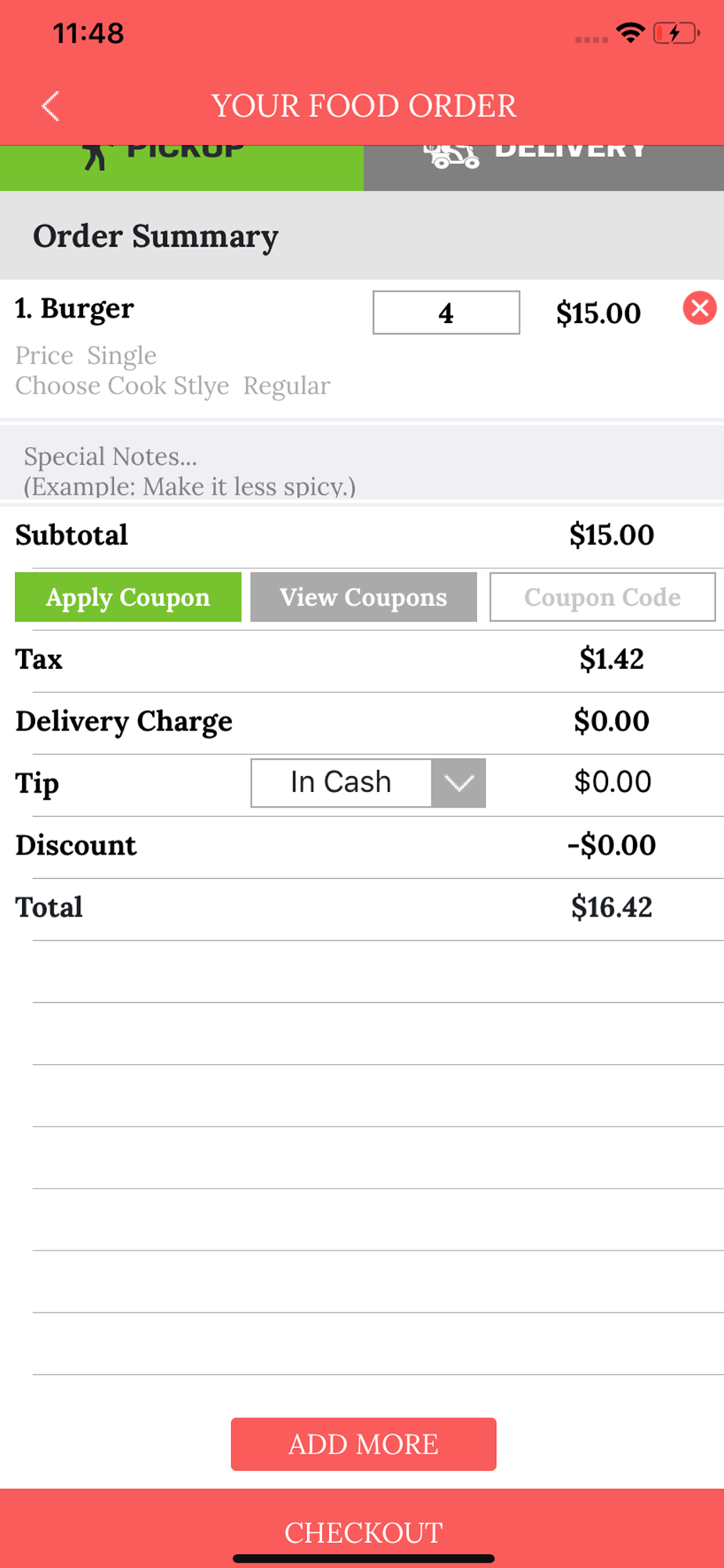Screen dimensions: 724x1568
Task: Tap the battery charging icon
Action: pos(675,34)
